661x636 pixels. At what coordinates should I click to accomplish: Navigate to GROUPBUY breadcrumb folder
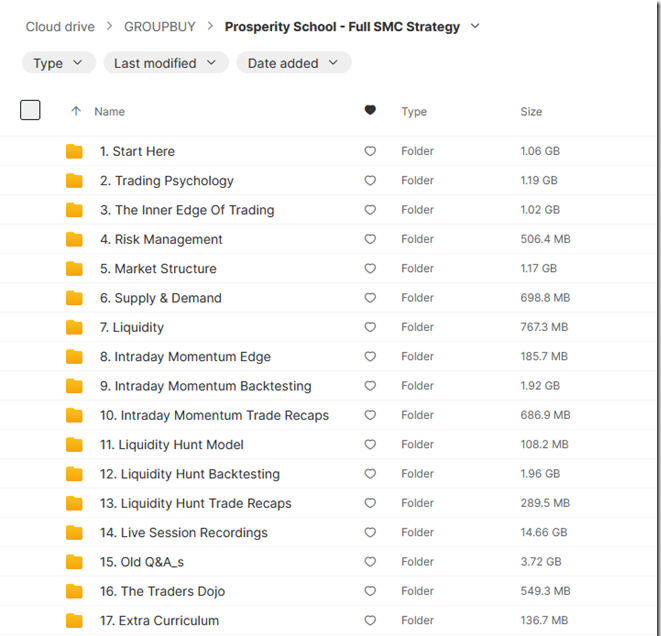click(x=160, y=27)
